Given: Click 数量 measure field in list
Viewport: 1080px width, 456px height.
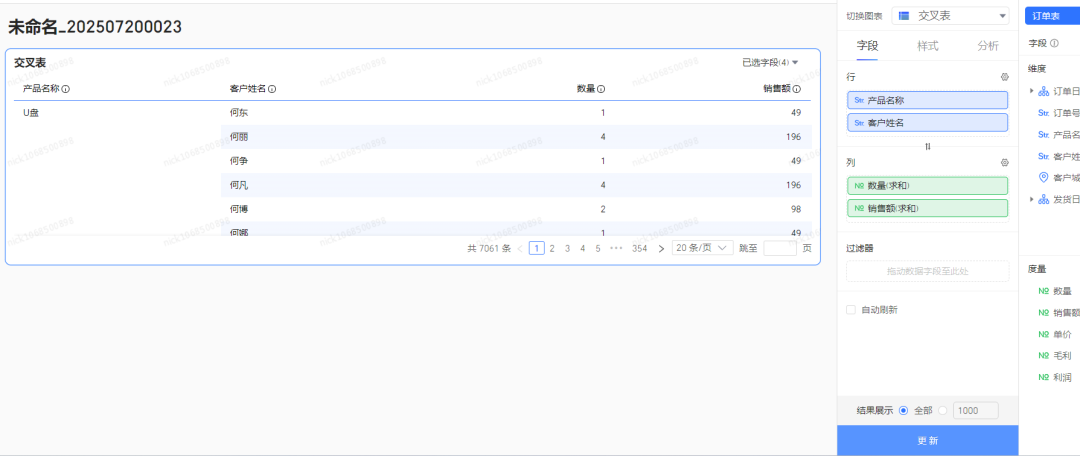Looking at the screenshot, I should tap(1055, 291).
